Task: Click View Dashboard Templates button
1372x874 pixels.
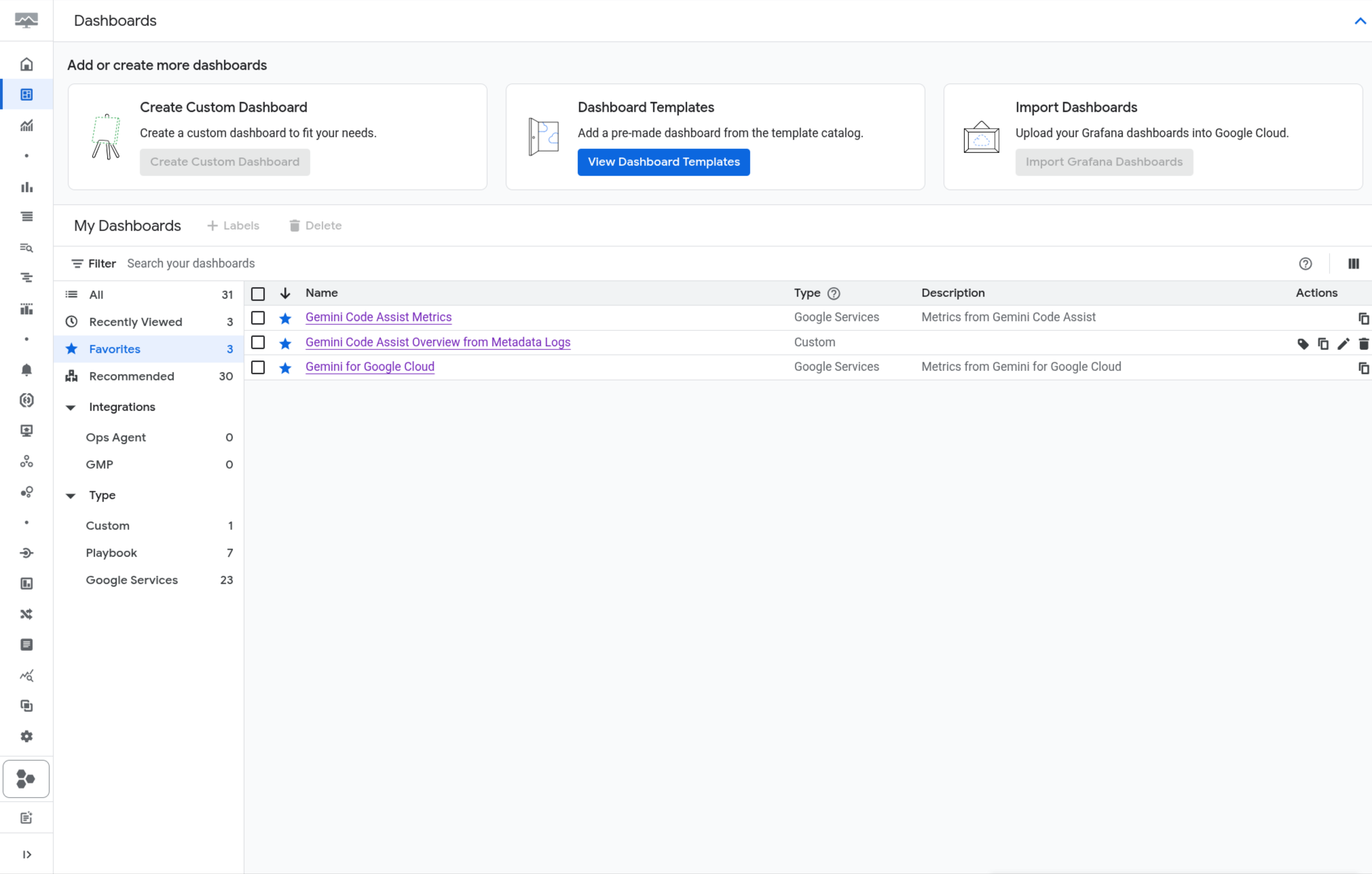Action: (663, 162)
